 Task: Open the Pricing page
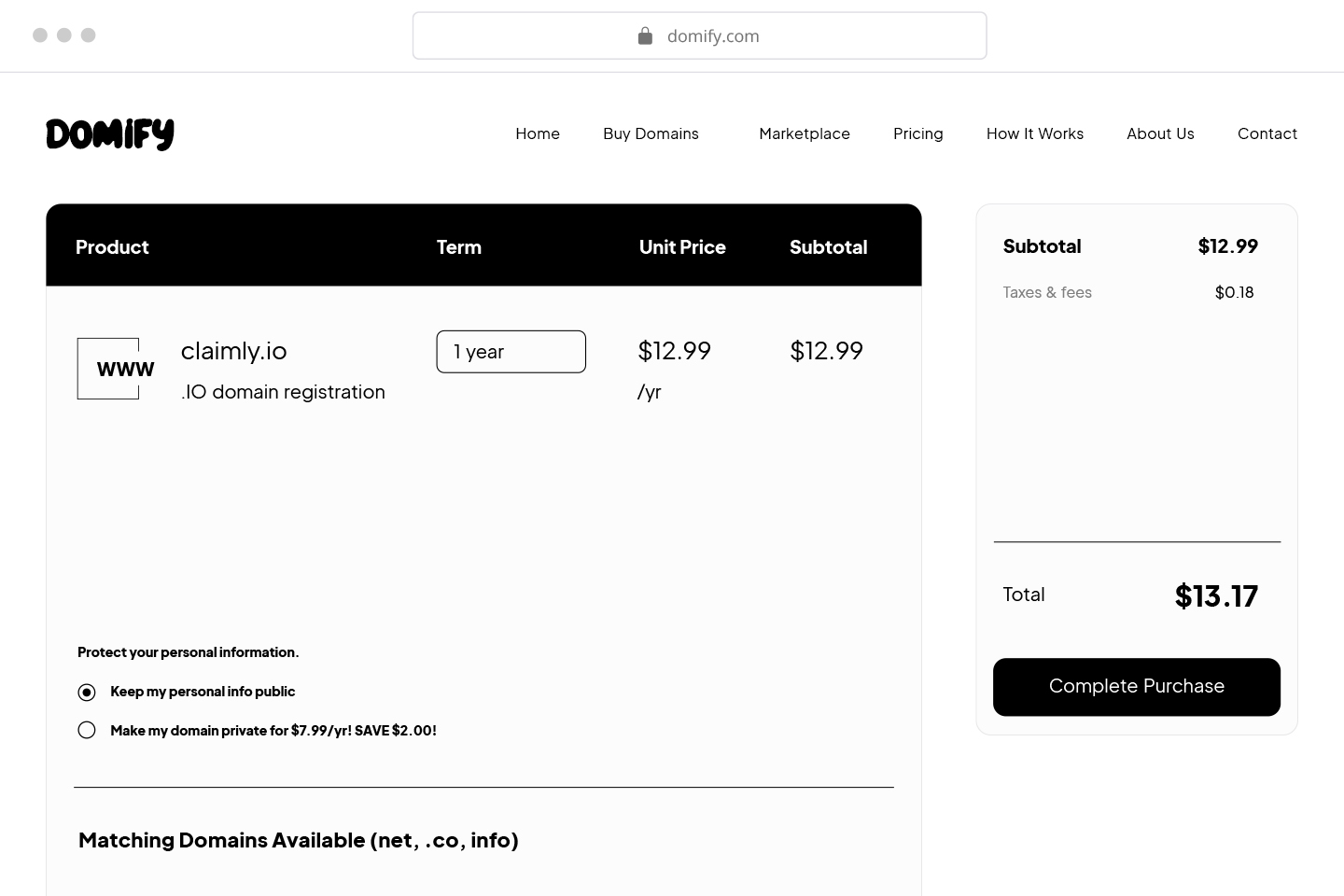point(918,133)
